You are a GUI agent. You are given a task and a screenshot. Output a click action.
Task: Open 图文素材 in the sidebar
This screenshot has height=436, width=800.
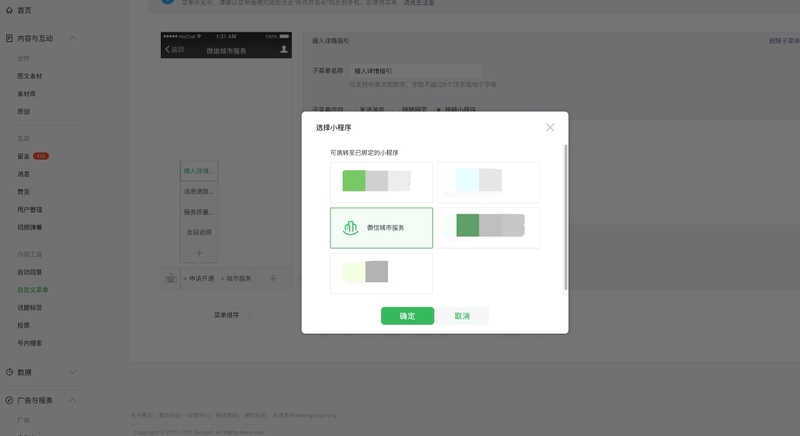(x=30, y=76)
